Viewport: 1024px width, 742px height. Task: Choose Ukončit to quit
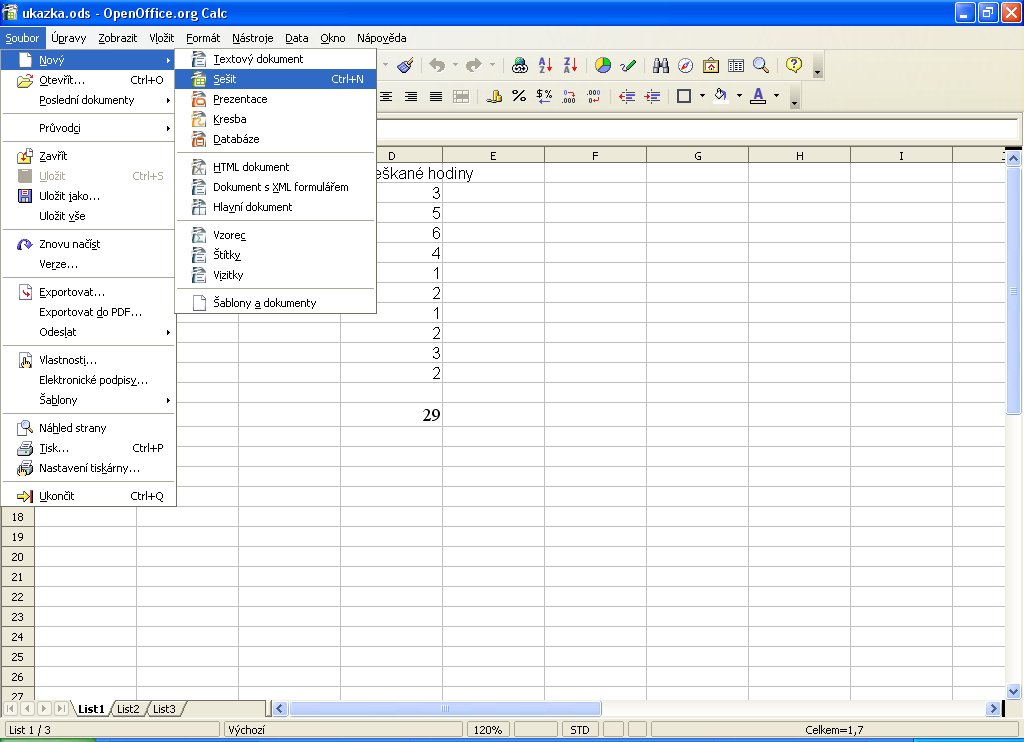(x=88, y=496)
